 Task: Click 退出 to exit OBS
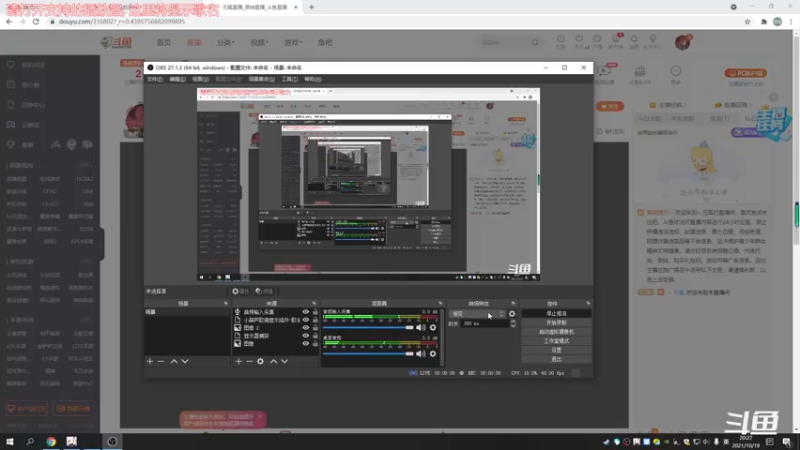pyautogui.click(x=556, y=359)
